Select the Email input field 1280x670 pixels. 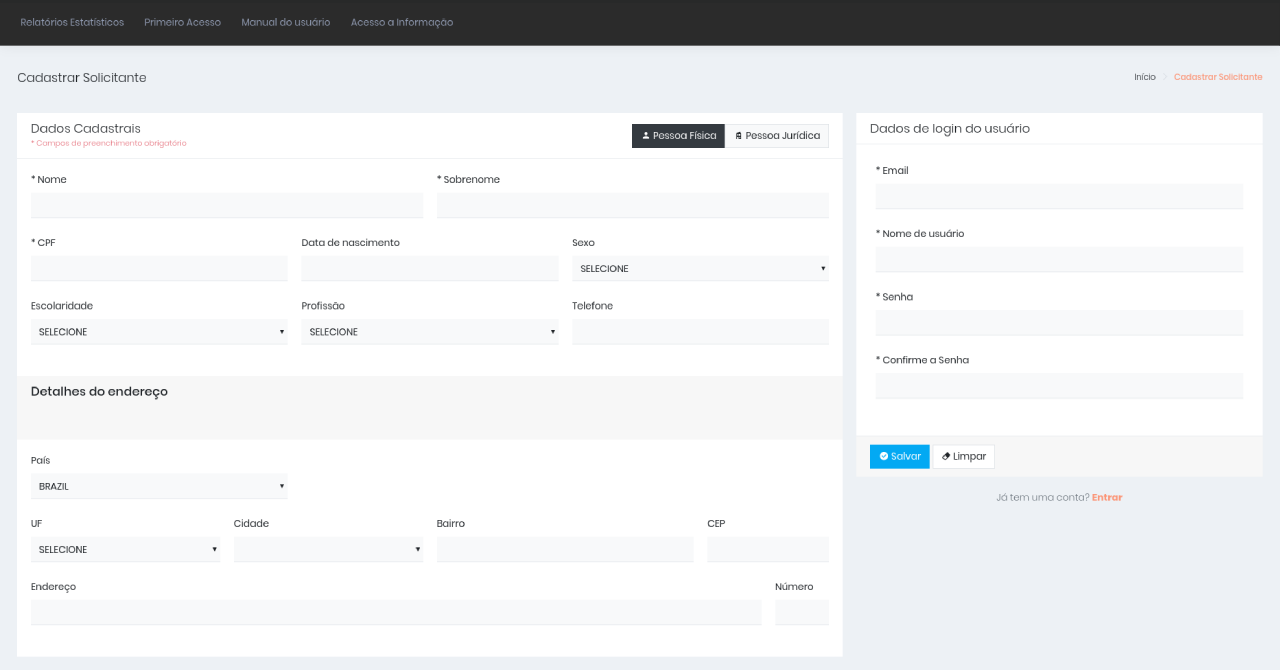pos(1059,197)
